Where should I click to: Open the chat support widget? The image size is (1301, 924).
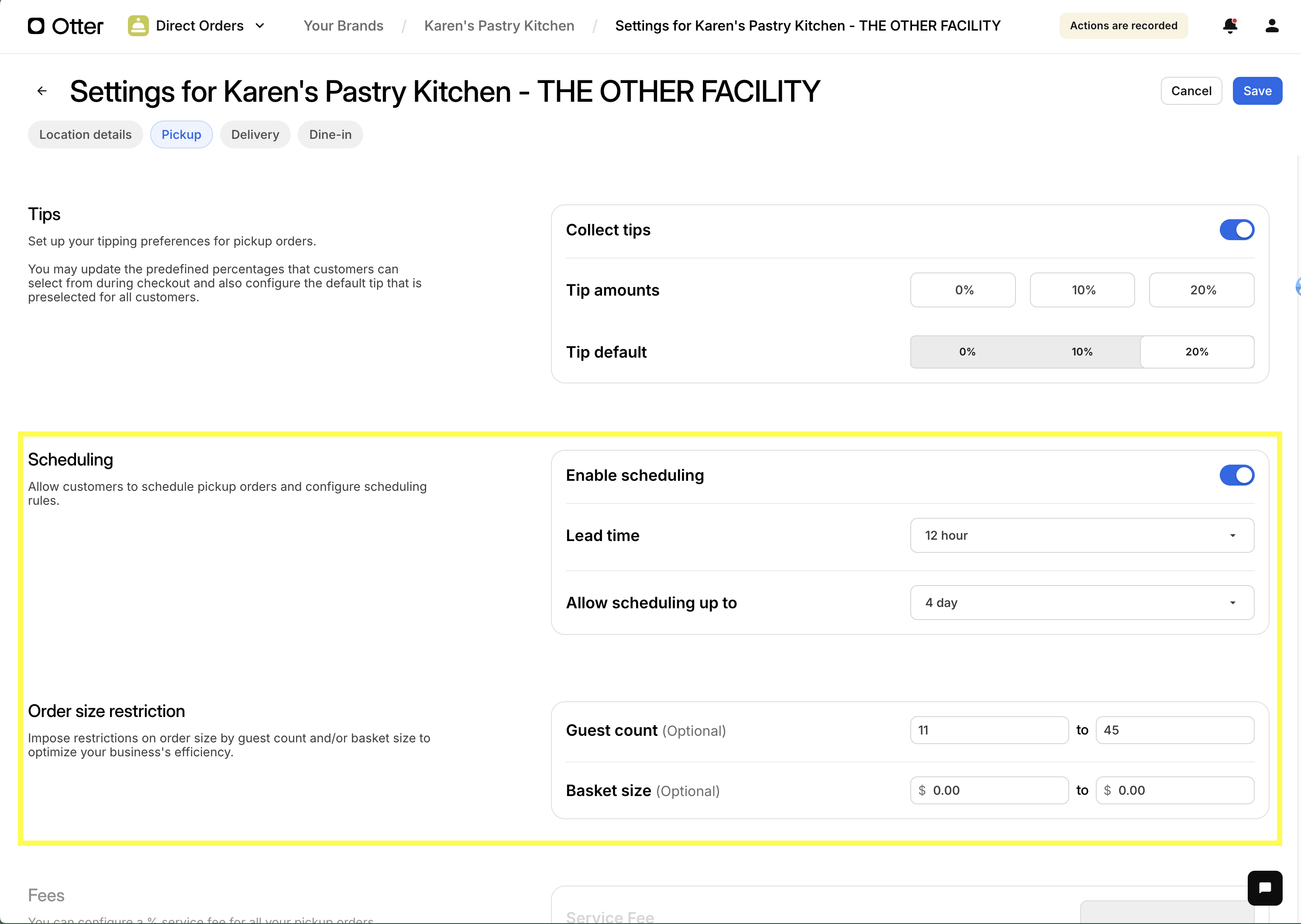[x=1265, y=888]
